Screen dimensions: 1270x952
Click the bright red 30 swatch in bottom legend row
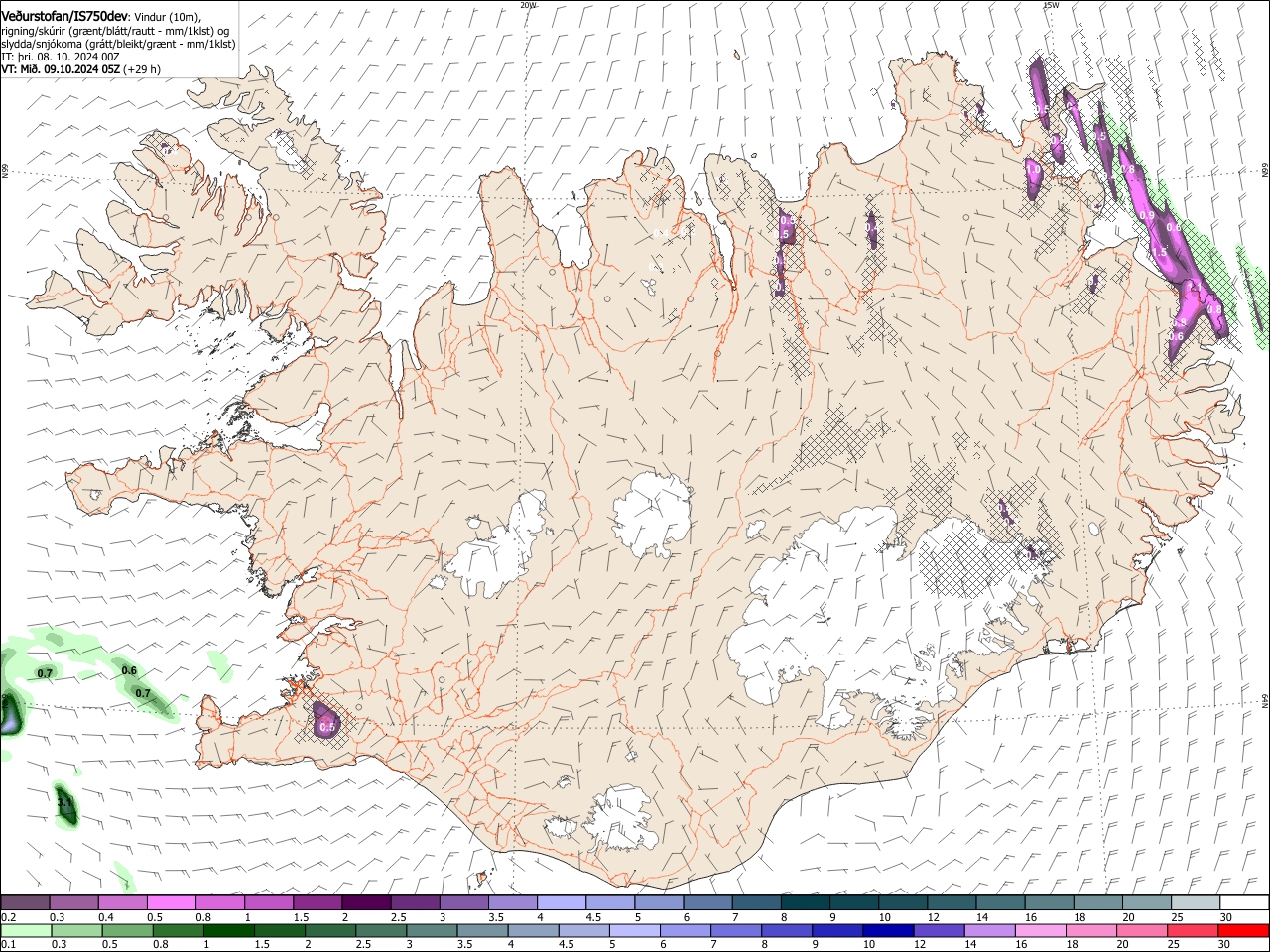pos(1243,931)
